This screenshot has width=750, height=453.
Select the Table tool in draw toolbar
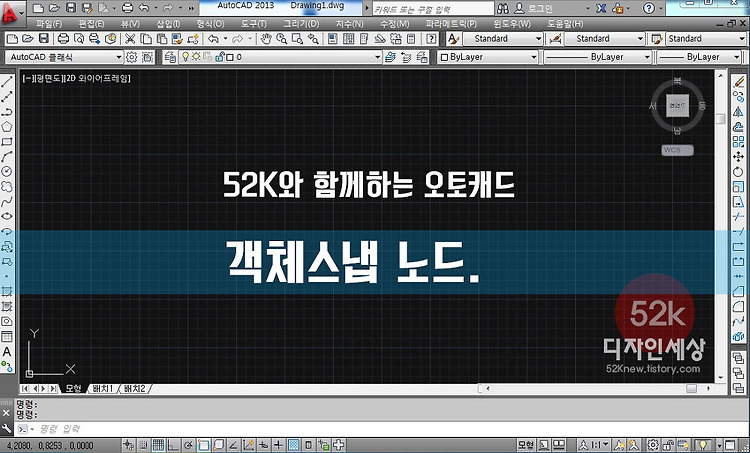pyautogui.click(x=7, y=336)
